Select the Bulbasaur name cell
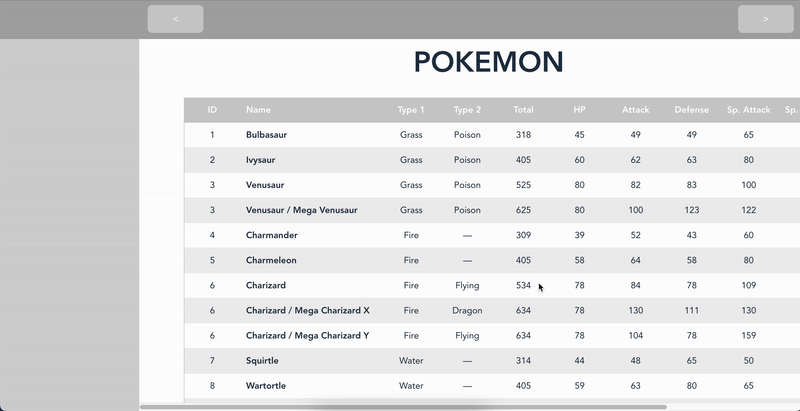This screenshot has height=411, width=800. click(266, 135)
